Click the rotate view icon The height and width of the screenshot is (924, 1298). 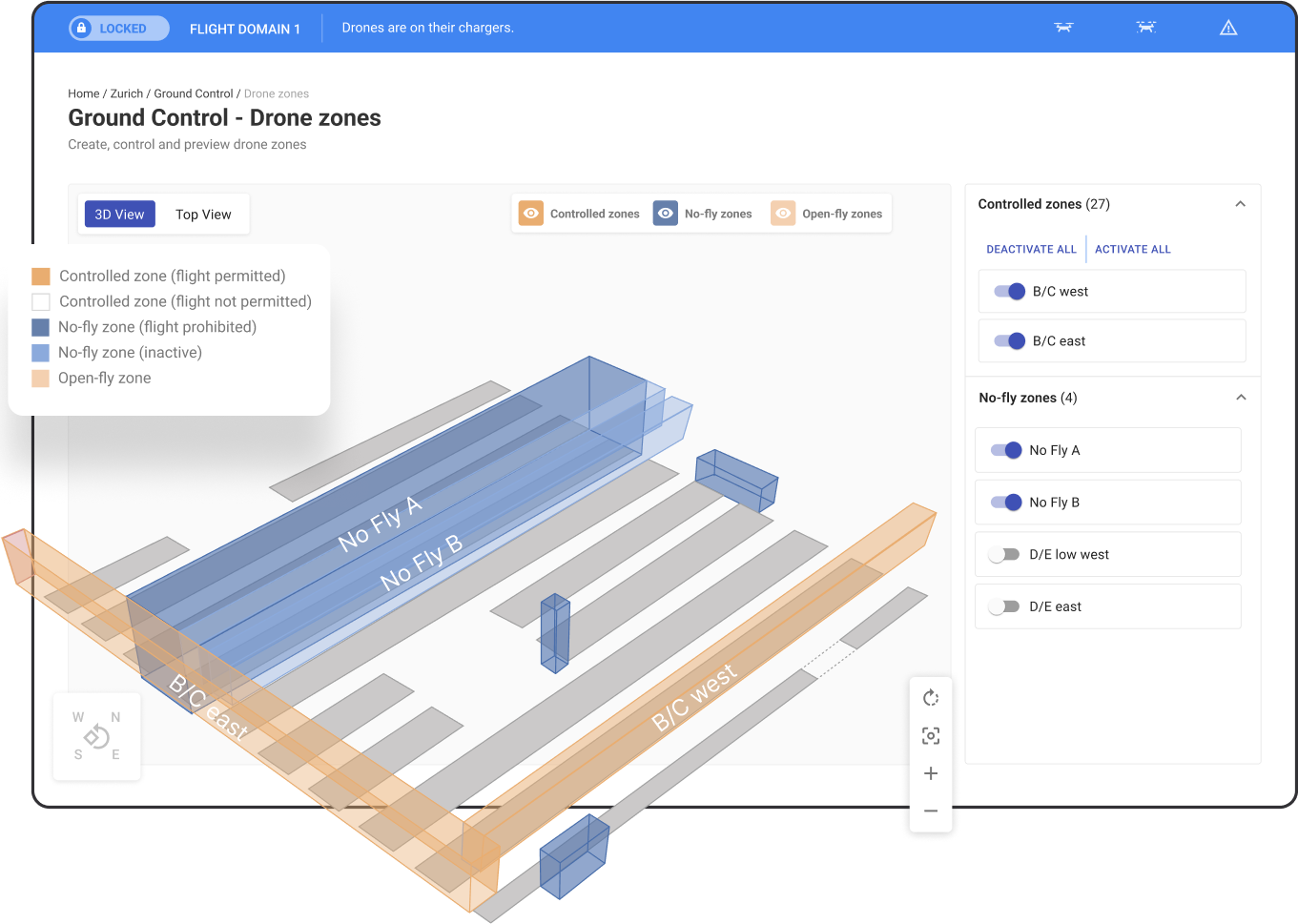point(931,698)
